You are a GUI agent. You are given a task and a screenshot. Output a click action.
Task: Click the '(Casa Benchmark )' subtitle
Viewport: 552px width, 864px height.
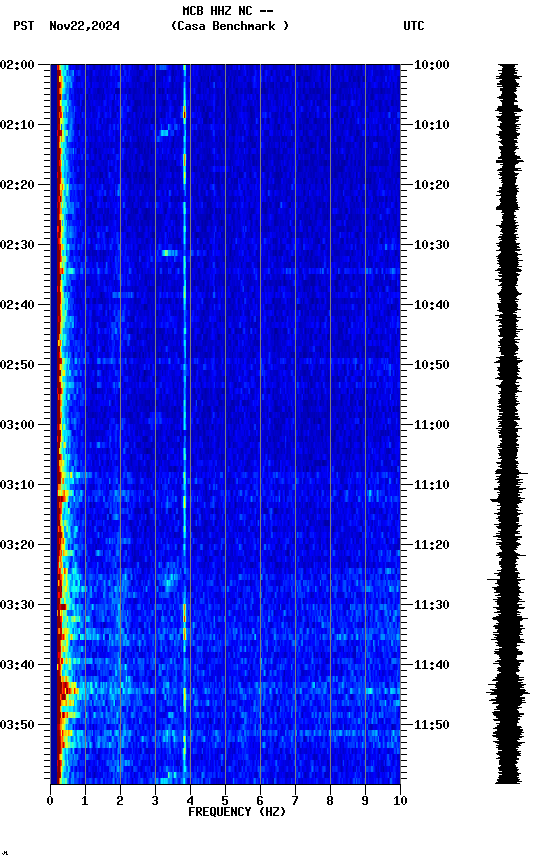(230, 26)
